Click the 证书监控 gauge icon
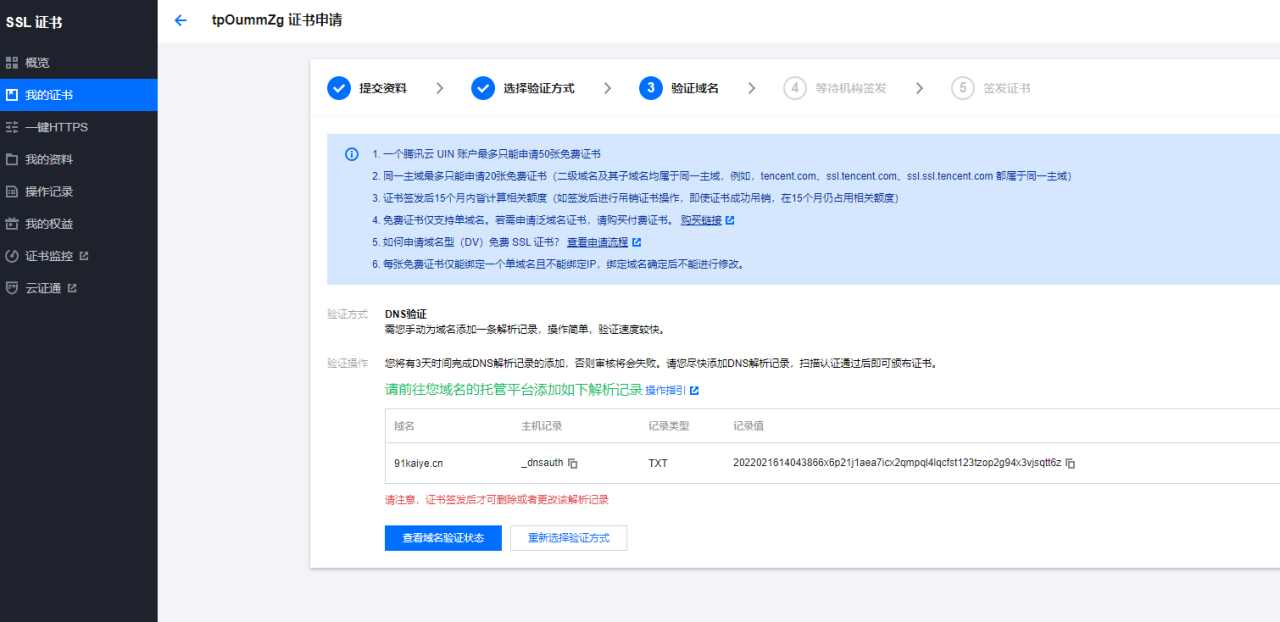 [x=12, y=256]
